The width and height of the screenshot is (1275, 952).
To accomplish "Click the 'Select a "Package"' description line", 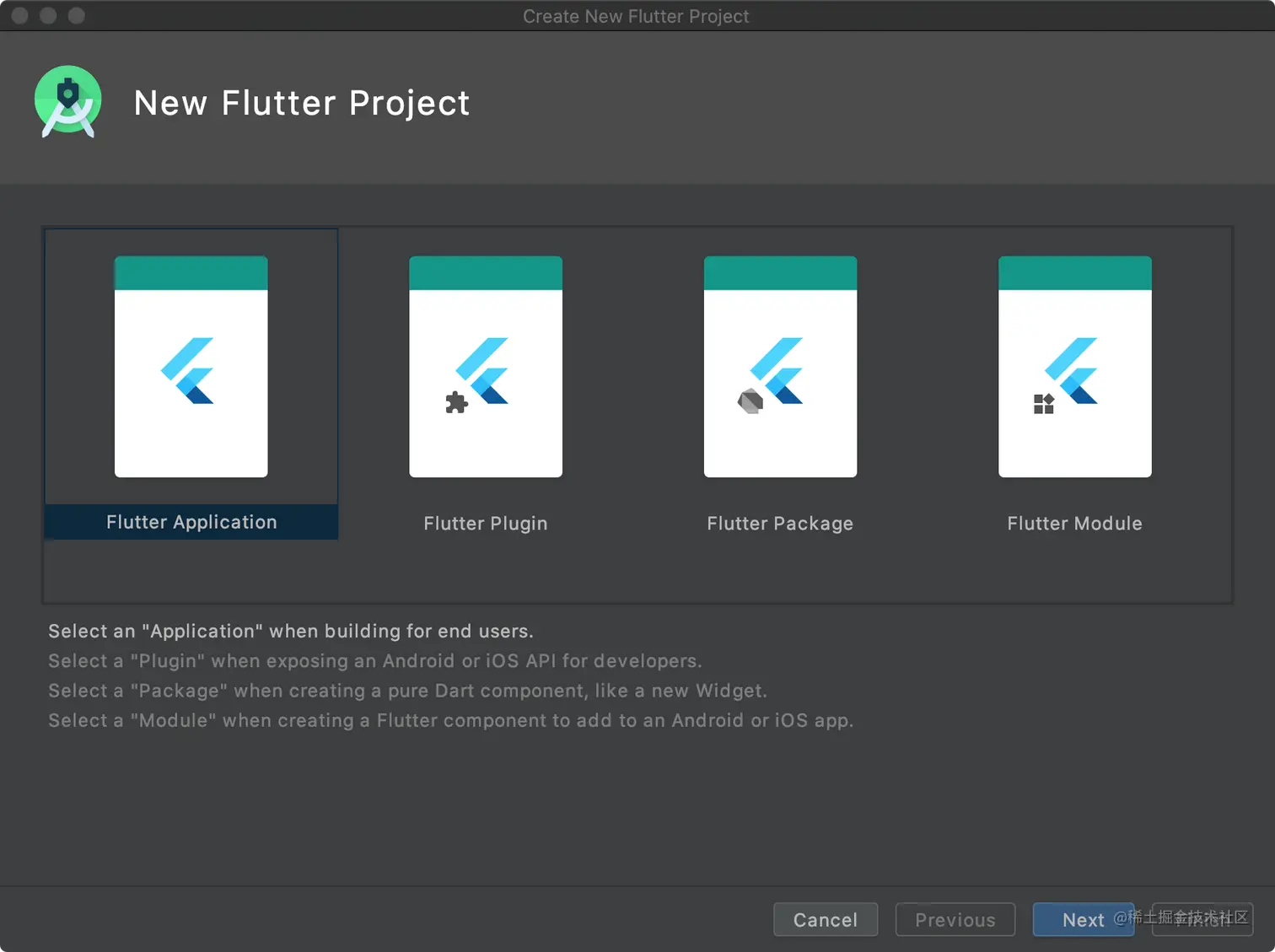I will pos(408,691).
